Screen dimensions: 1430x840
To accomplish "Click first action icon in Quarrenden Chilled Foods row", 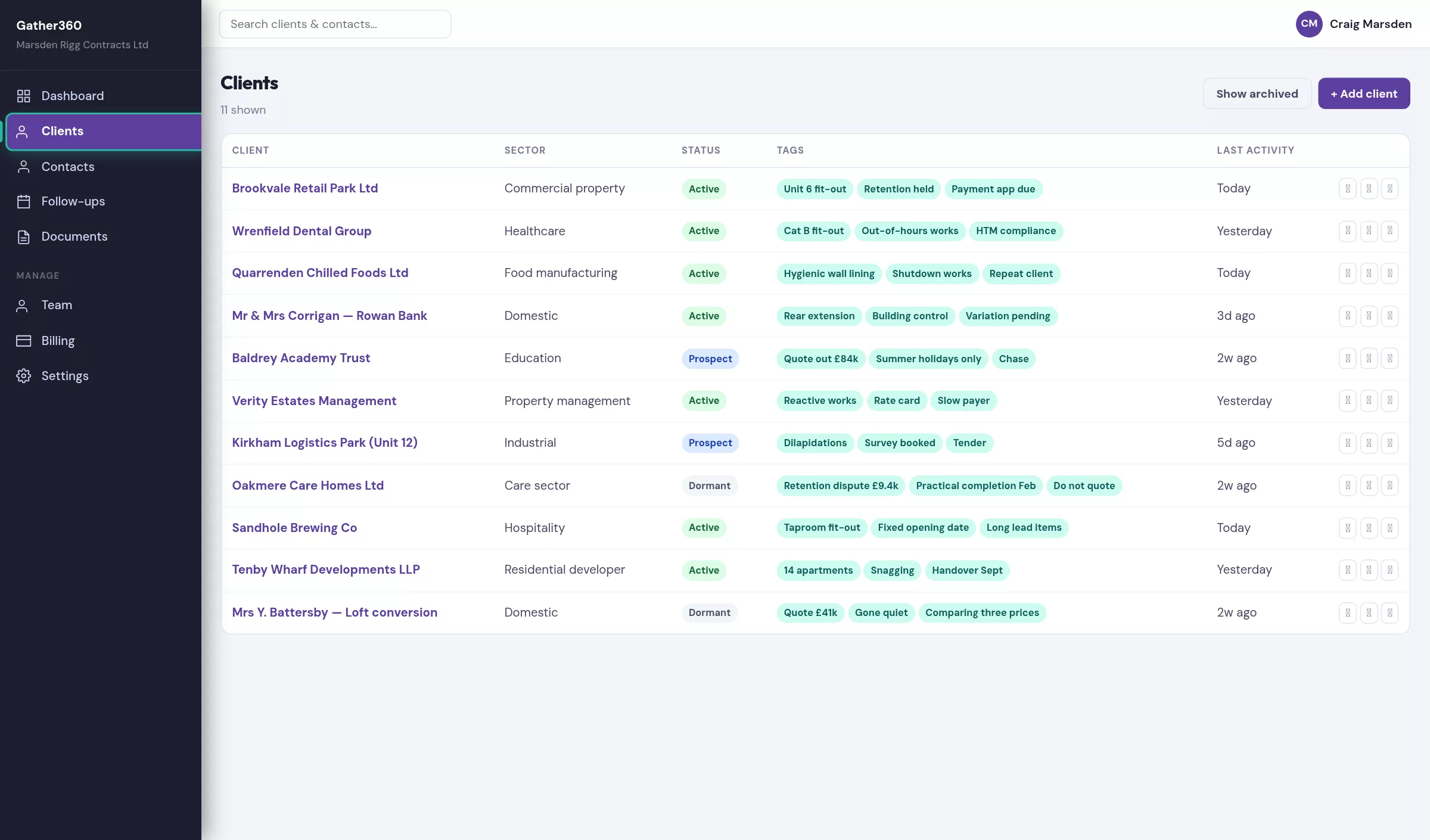I will pos(1348,273).
